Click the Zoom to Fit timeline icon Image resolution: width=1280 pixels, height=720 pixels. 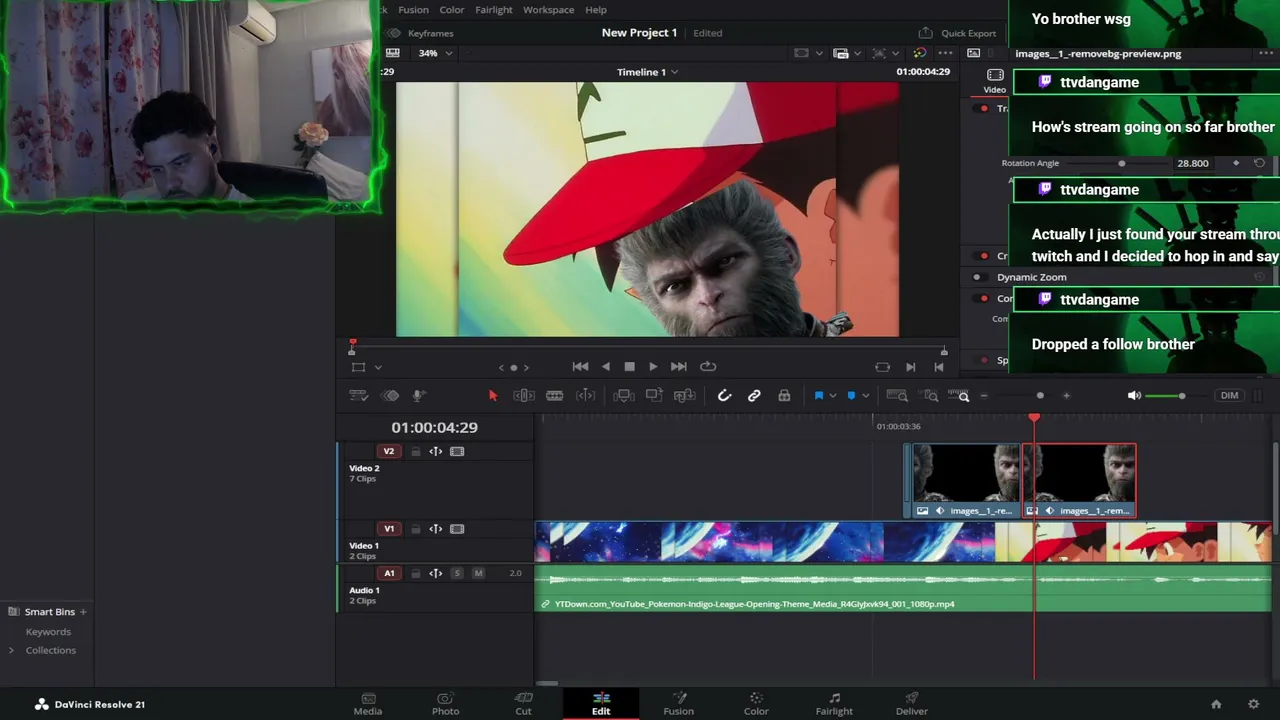pyautogui.click(x=897, y=396)
